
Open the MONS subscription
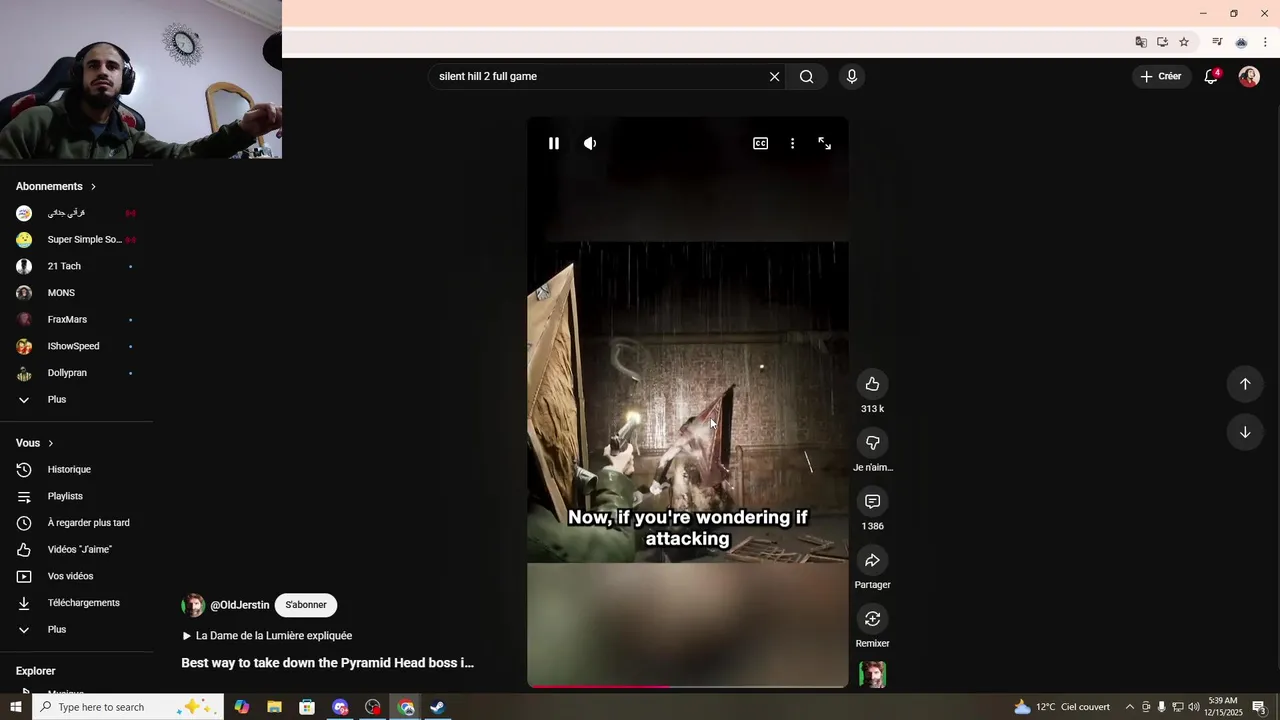point(76,293)
